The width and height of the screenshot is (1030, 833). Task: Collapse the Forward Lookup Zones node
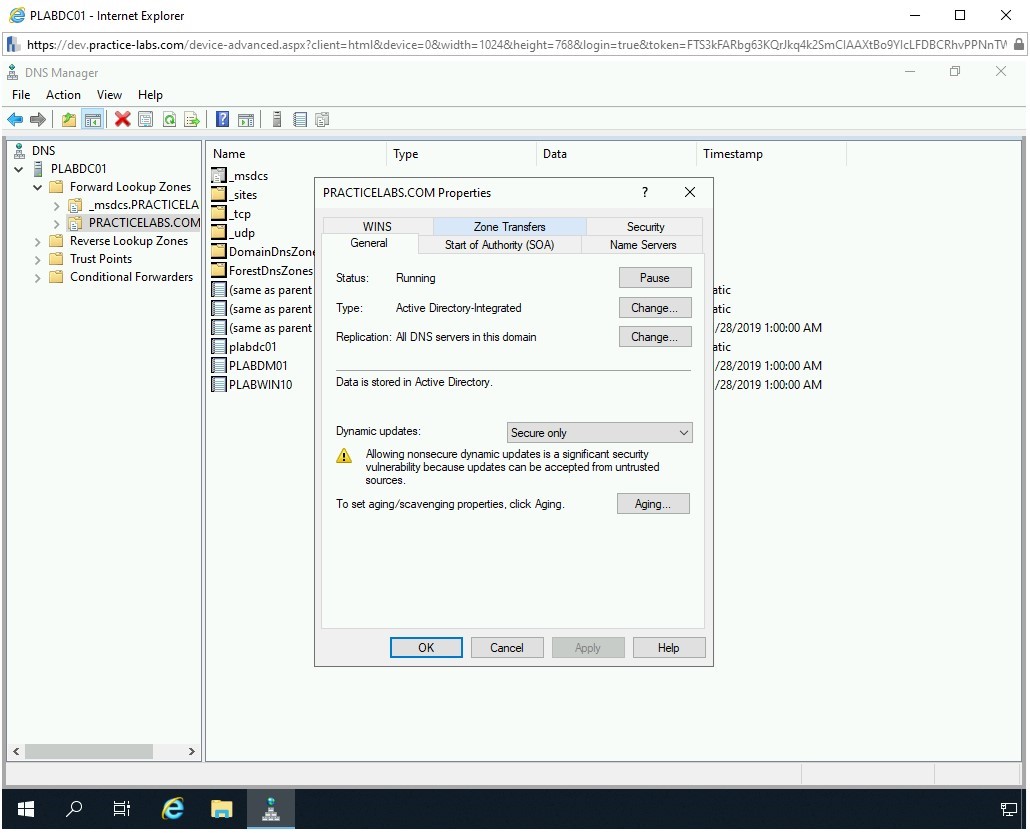(38, 187)
